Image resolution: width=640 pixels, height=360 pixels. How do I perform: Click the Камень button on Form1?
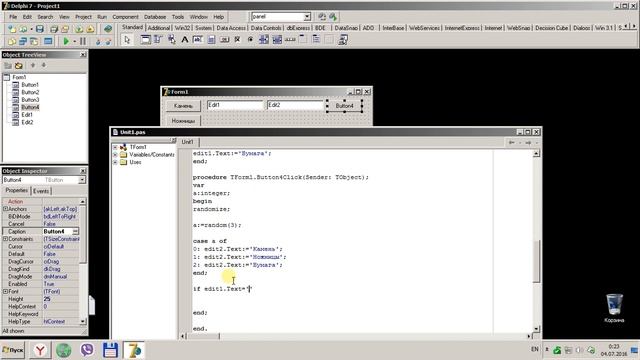[x=183, y=106]
